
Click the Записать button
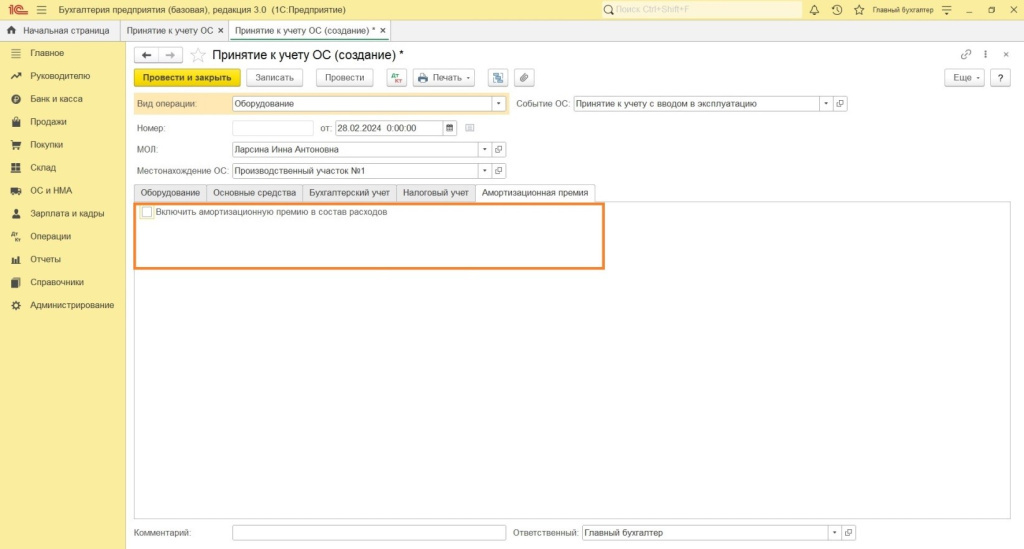(274, 78)
